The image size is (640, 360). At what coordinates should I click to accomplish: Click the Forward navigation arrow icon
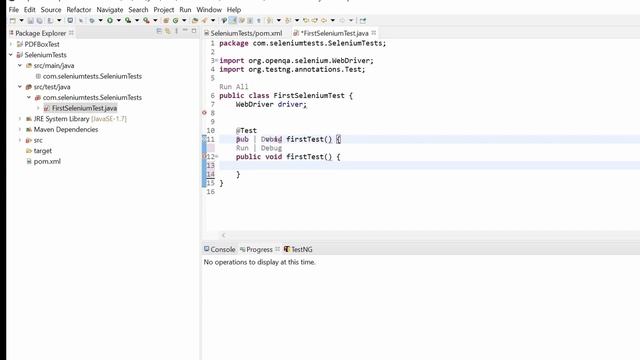coord(342,20)
